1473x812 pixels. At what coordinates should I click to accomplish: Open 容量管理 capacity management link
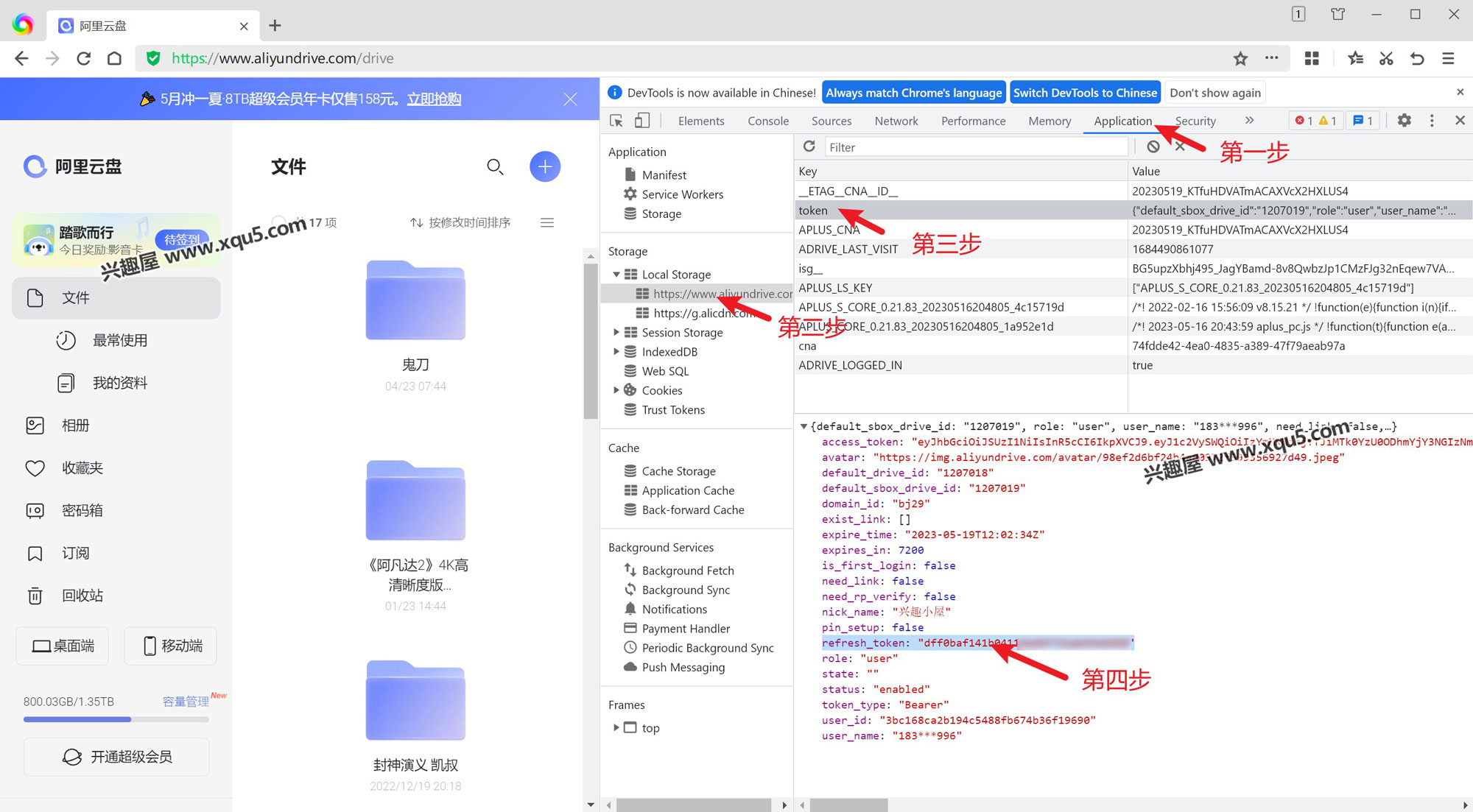186,702
